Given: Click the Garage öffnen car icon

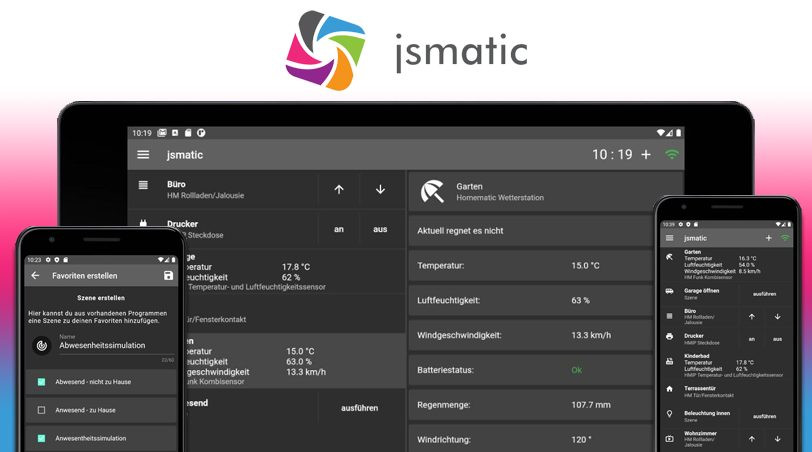Looking at the screenshot, I should [670, 291].
